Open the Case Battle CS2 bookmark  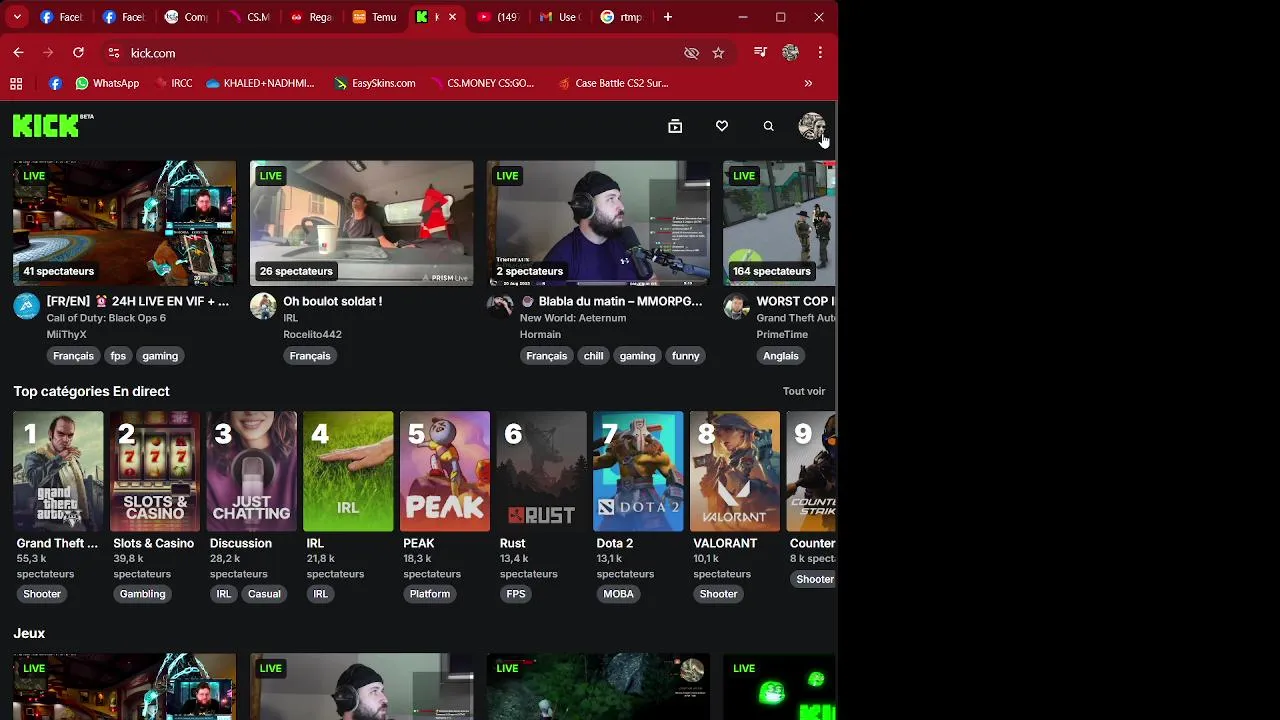tap(613, 83)
